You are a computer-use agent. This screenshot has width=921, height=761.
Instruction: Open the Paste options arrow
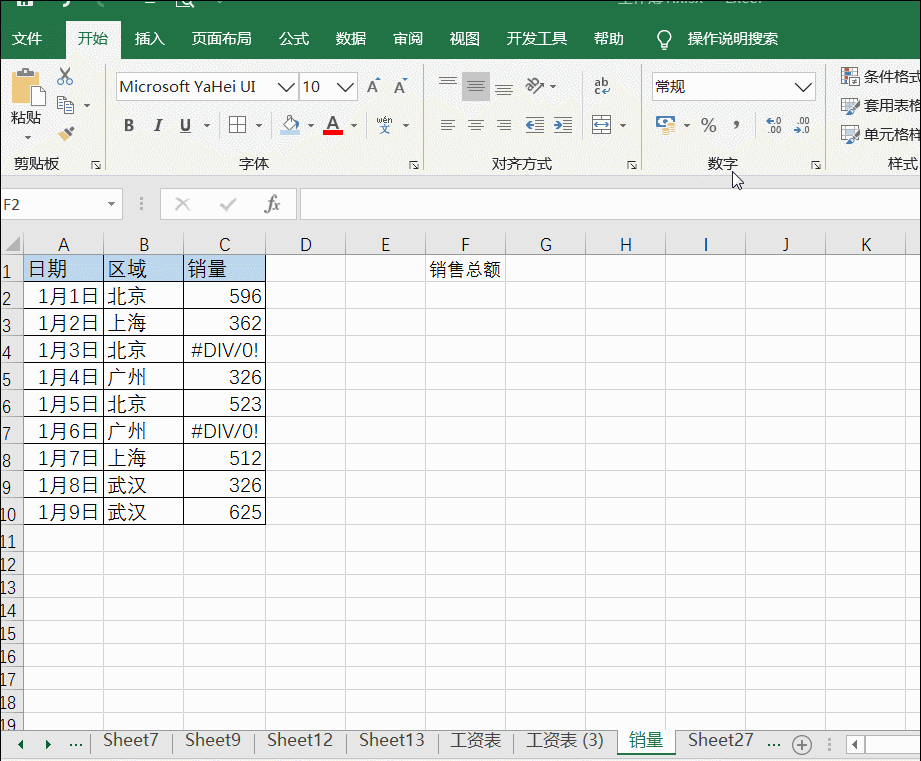click(x=28, y=138)
